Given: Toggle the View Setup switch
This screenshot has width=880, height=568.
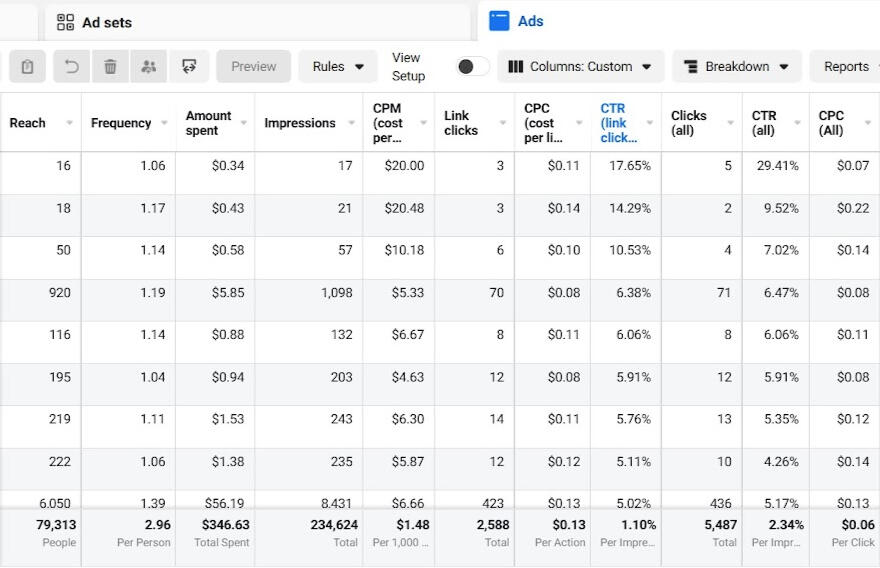Looking at the screenshot, I should click(x=472, y=67).
